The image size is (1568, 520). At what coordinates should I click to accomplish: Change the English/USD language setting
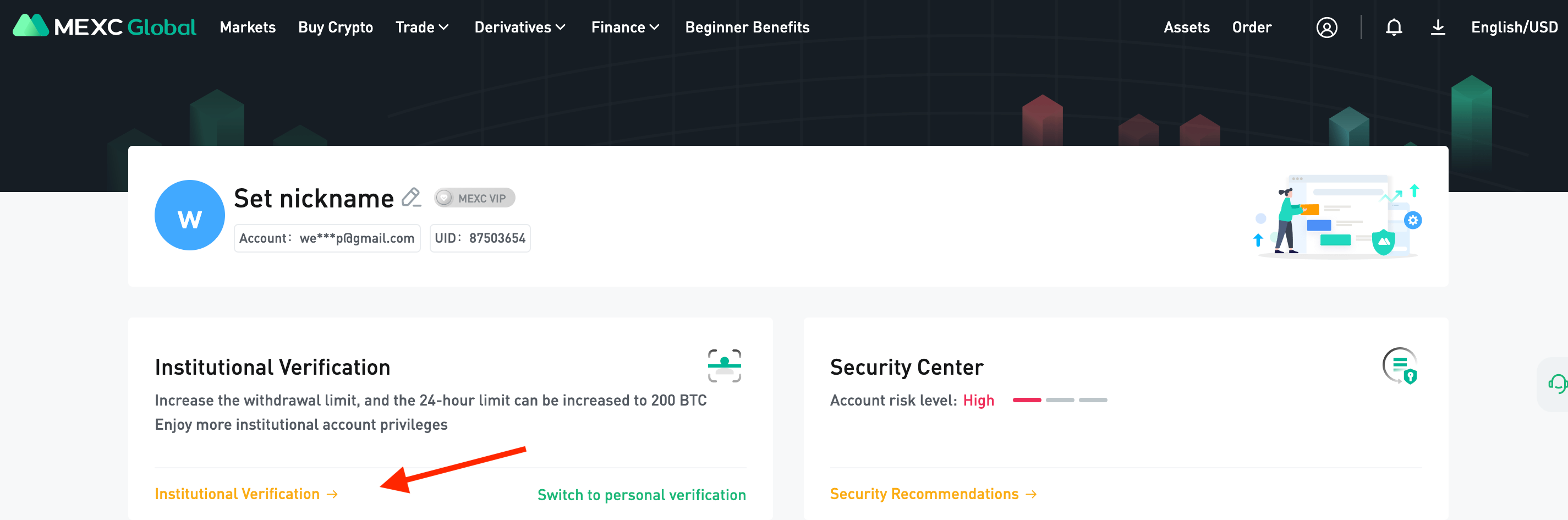click(x=1514, y=28)
